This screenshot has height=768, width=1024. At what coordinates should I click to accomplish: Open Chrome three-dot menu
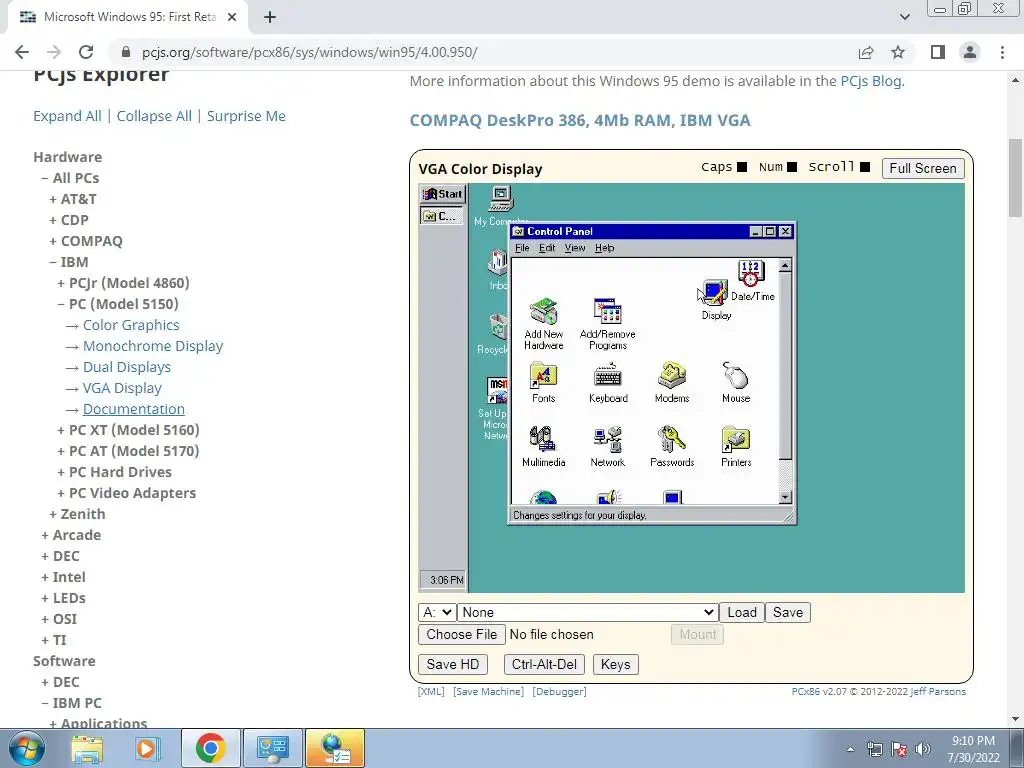click(1002, 52)
